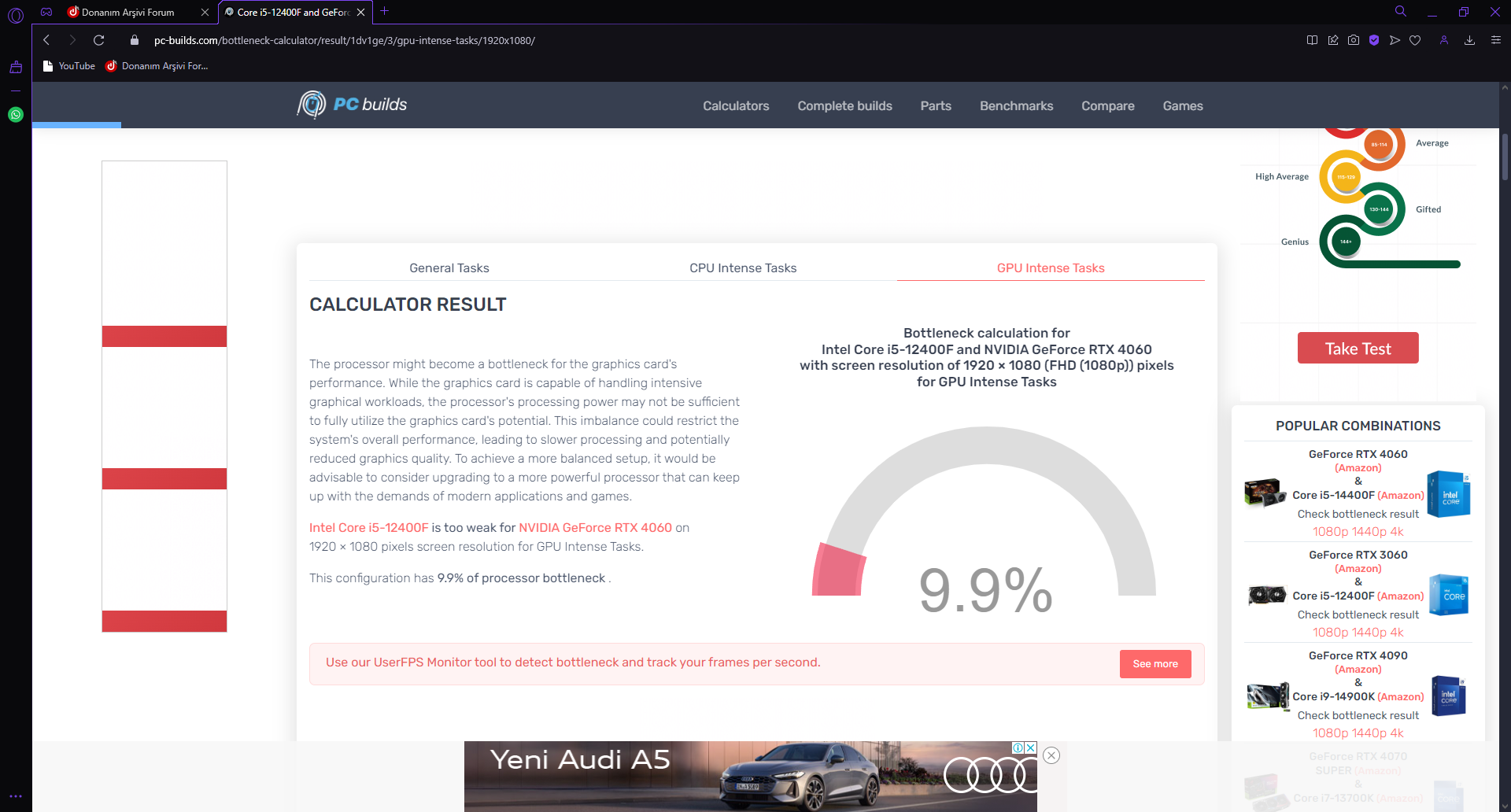Click the POPULAR COMBINATIONS heading
The width and height of the screenshot is (1511, 812).
pos(1358,426)
